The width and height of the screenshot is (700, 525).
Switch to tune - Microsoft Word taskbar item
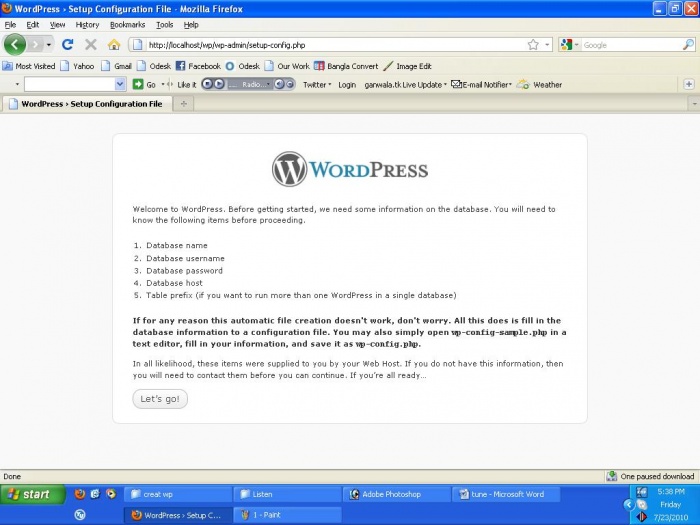click(506, 494)
